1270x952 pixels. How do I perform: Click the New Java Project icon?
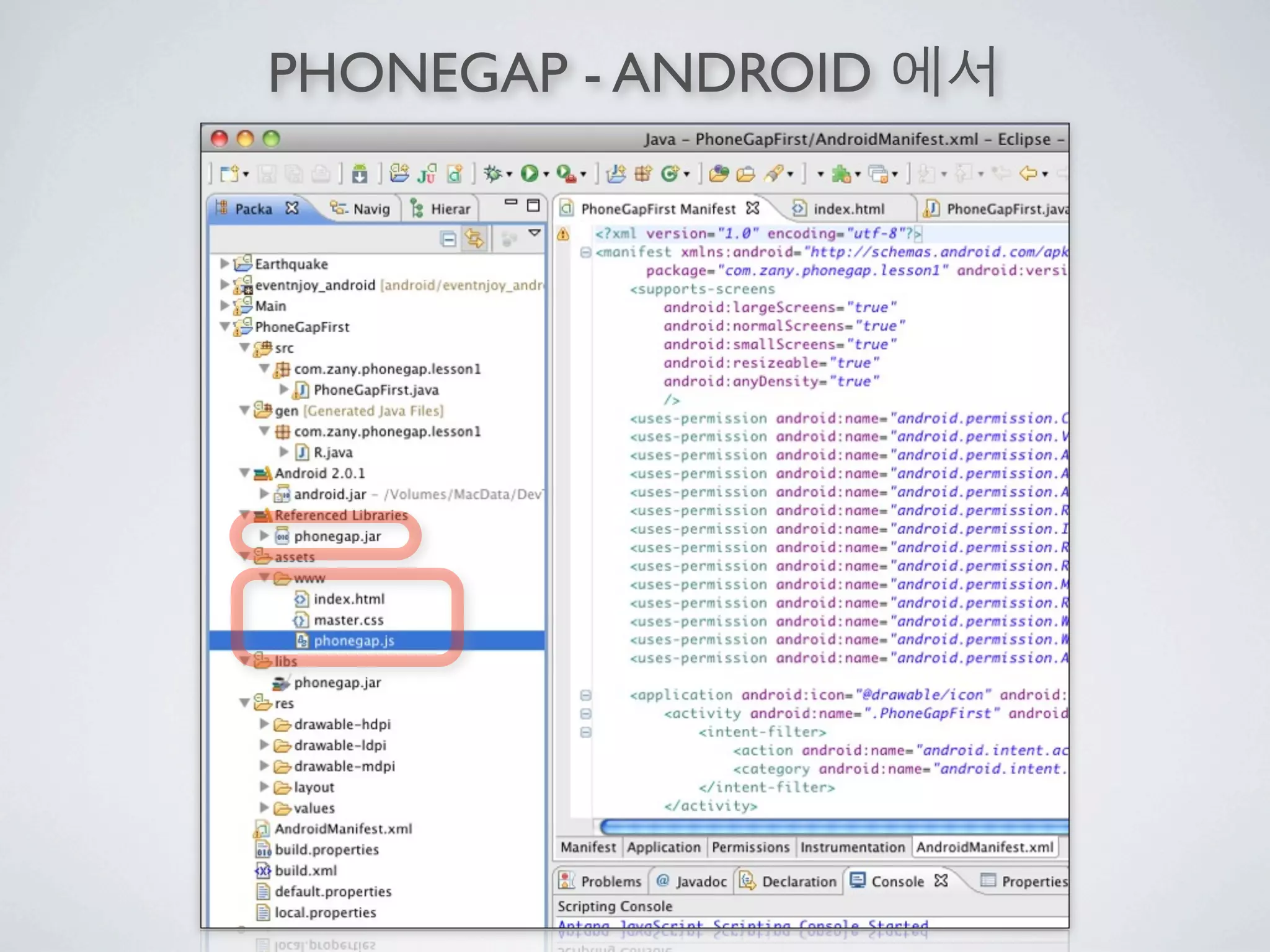[616, 174]
